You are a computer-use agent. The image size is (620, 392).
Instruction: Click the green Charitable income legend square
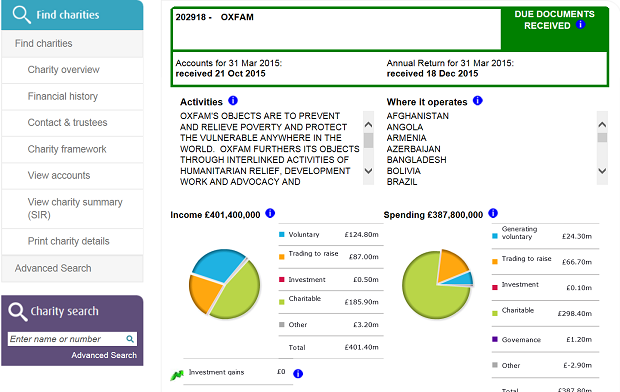pos(282,302)
